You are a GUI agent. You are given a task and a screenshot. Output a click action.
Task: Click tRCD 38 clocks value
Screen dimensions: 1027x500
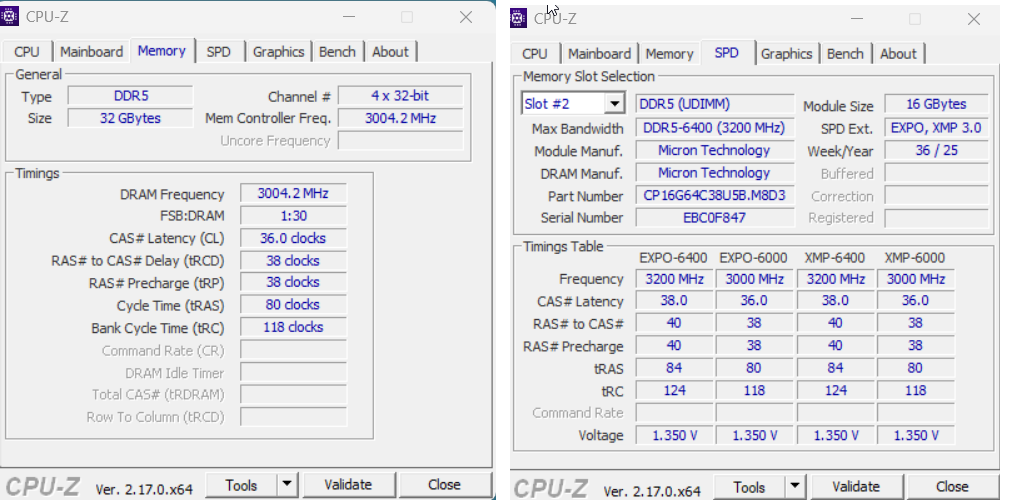coord(293,260)
